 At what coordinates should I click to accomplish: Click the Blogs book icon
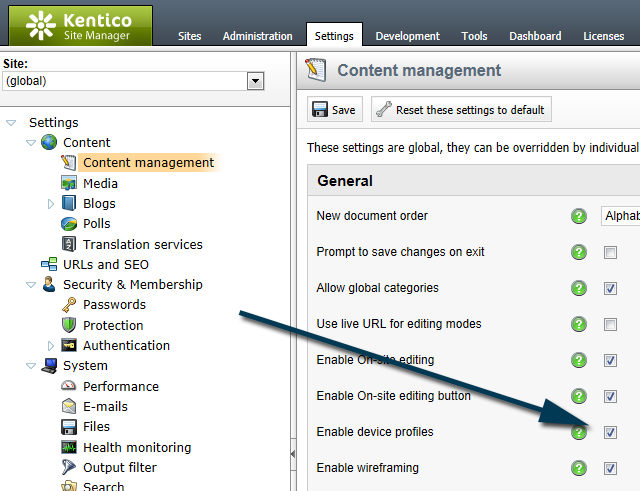coord(69,203)
